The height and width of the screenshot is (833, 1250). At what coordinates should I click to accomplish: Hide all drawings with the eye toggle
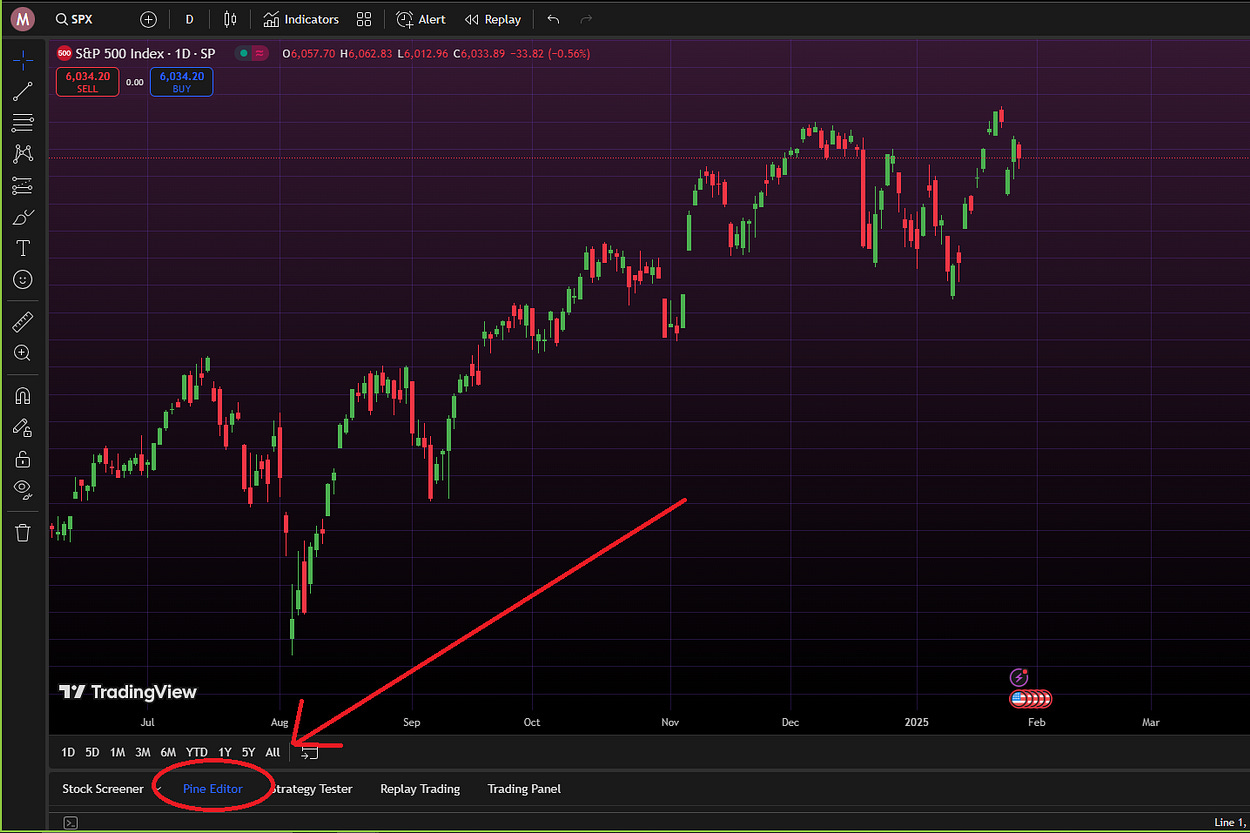(22, 490)
